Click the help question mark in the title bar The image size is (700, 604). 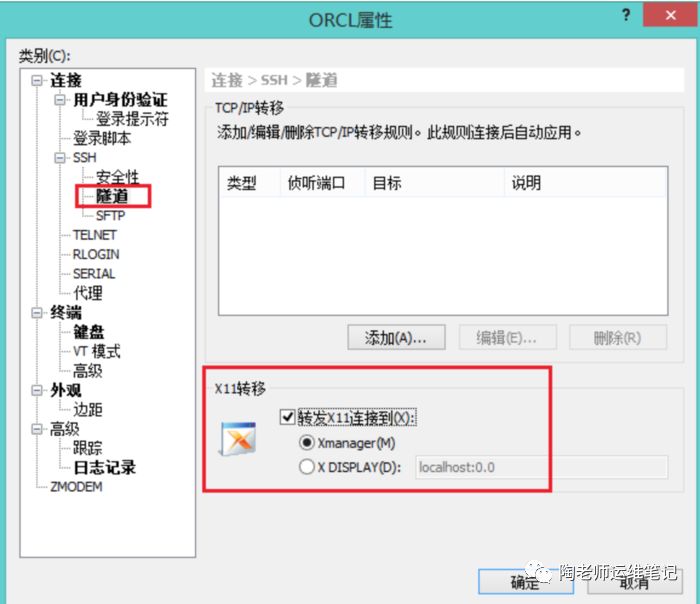pyautogui.click(x=626, y=15)
